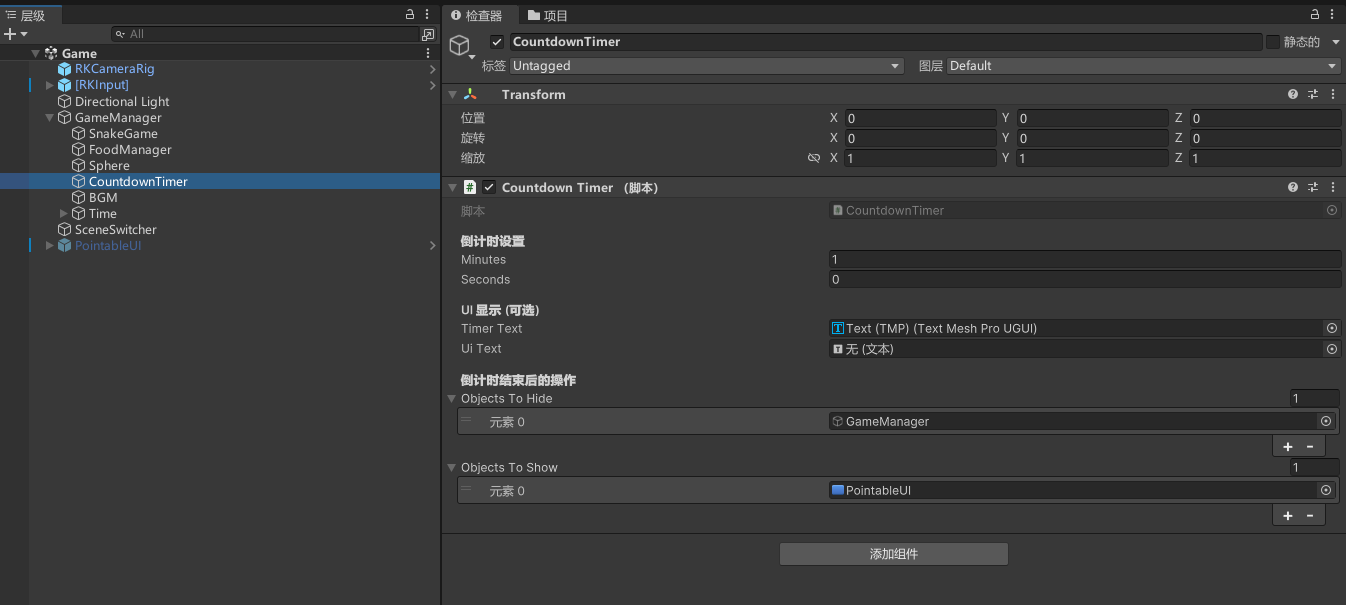Click the Seconds value field
This screenshot has height=605, width=1346.
pyautogui.click(x=1085, y=279)
